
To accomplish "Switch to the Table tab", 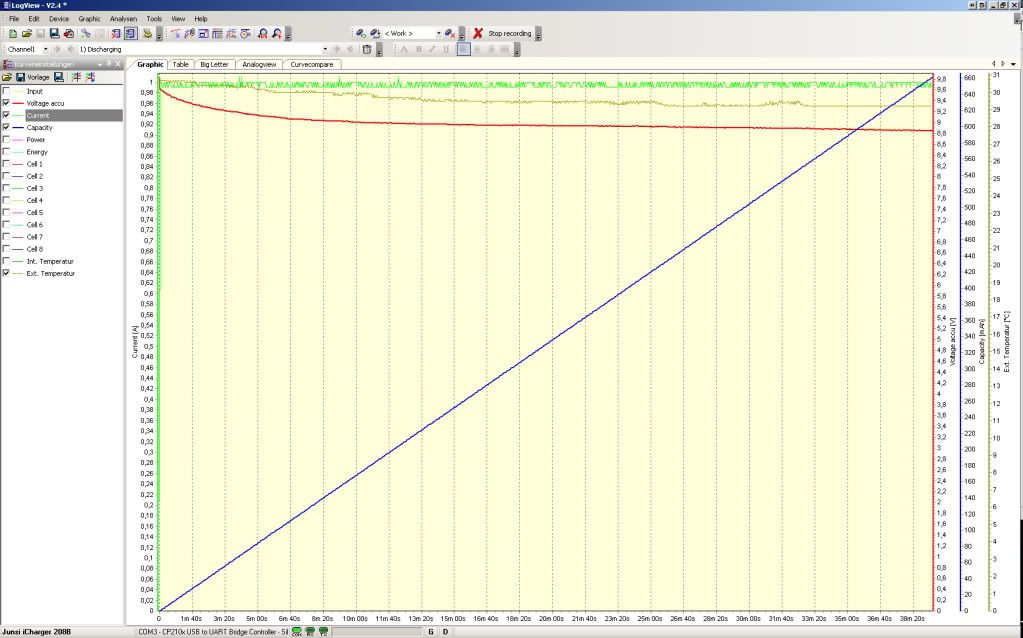I will point(180,64).
